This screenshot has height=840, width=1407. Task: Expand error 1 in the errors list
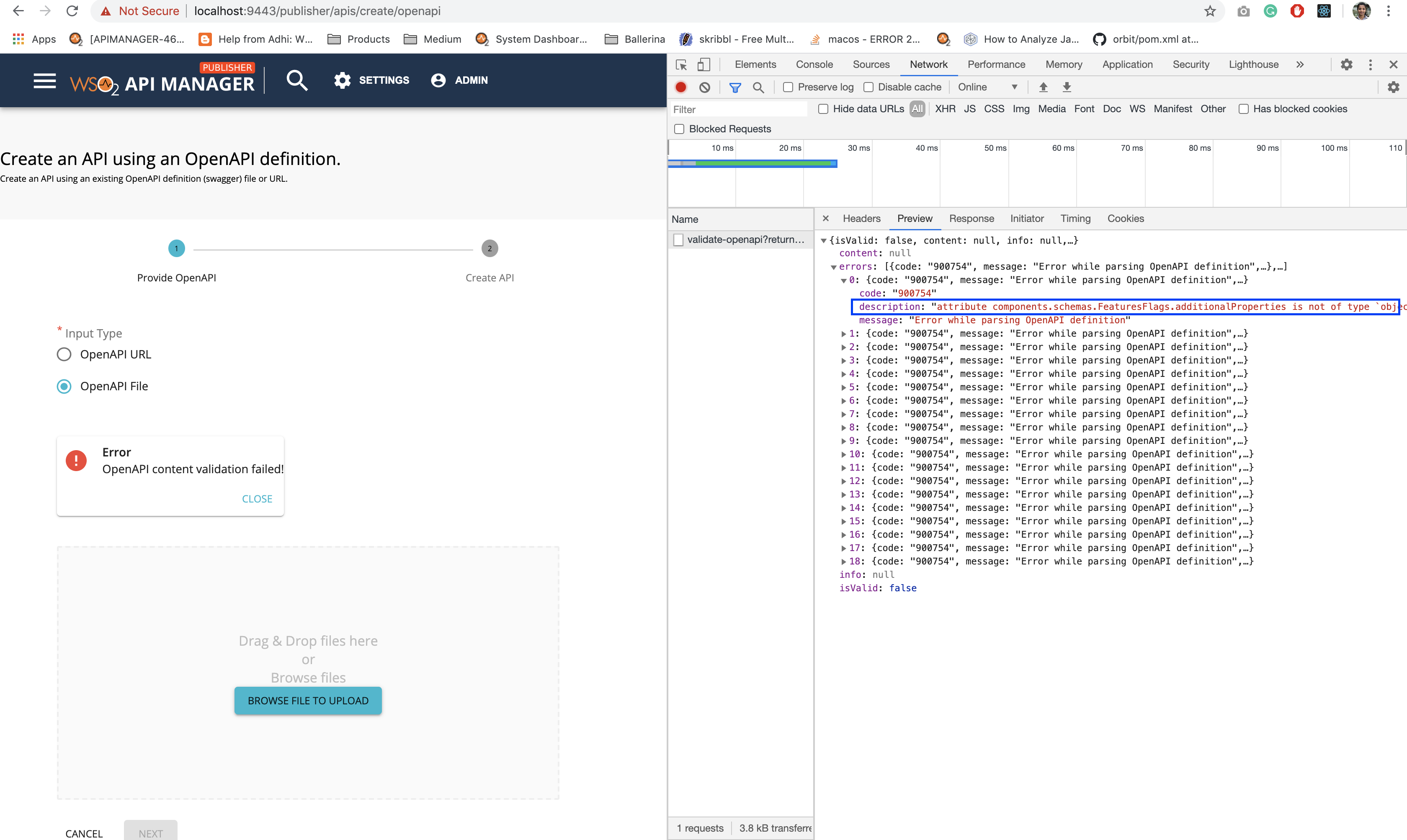(x=844, y=333)
